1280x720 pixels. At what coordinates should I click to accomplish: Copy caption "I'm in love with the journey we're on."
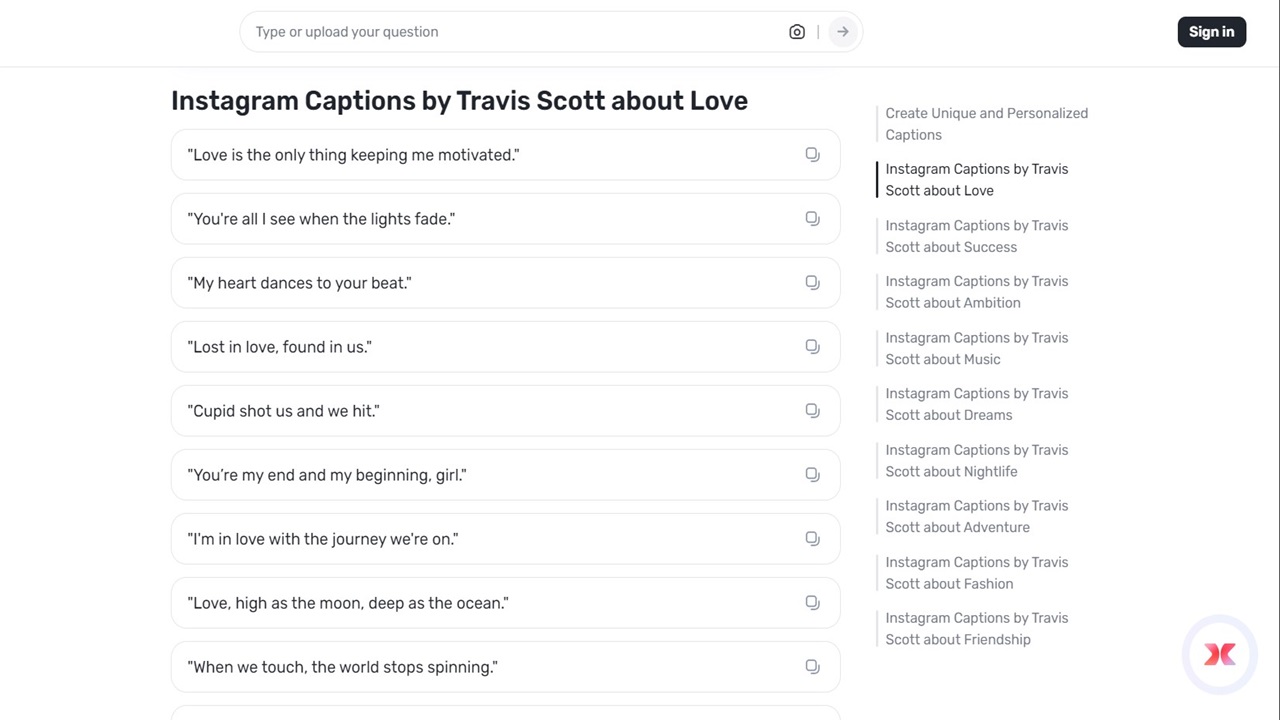point(812,539)
